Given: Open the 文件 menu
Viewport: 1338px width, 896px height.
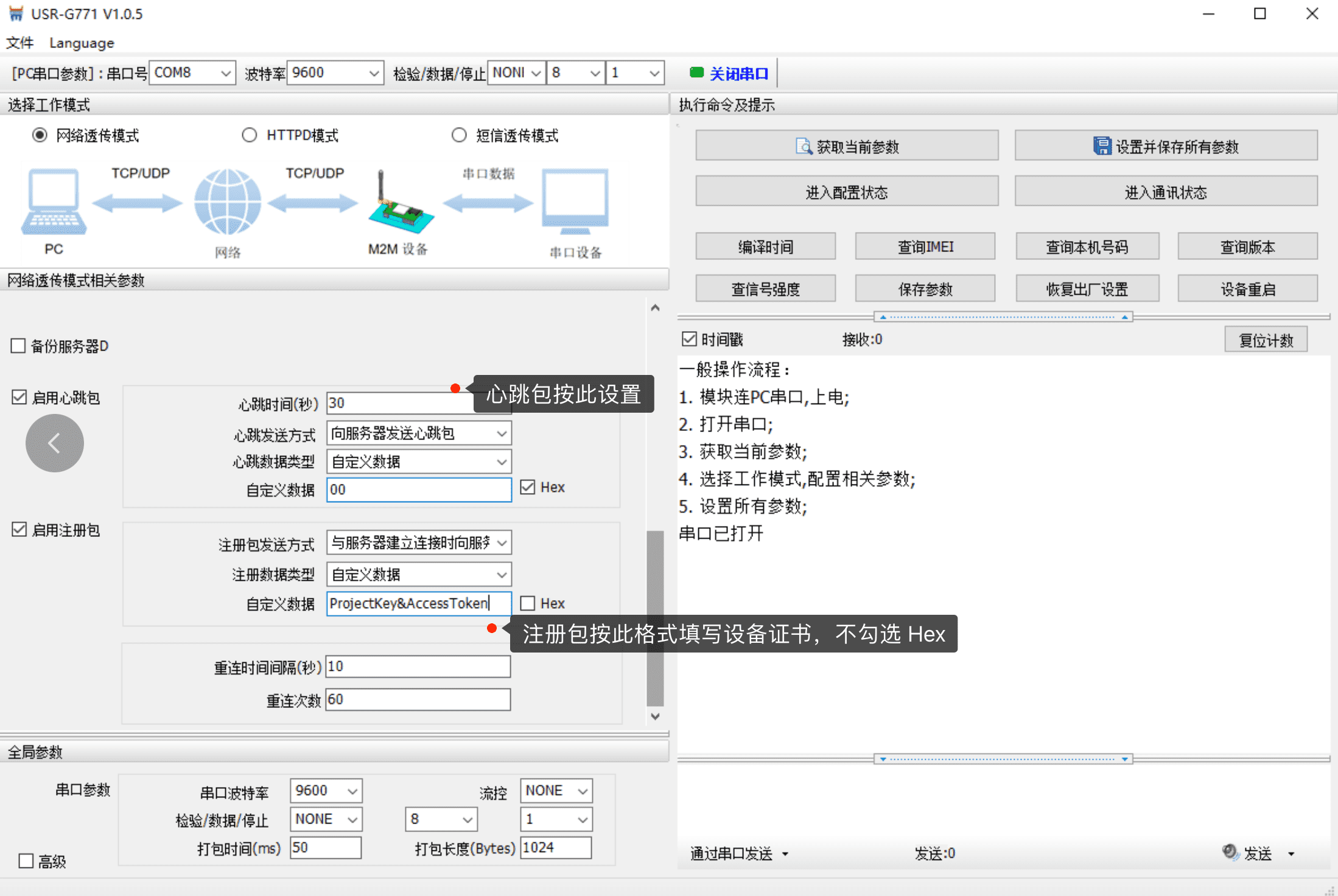Looking at the screenshot, I should point(19,43).
